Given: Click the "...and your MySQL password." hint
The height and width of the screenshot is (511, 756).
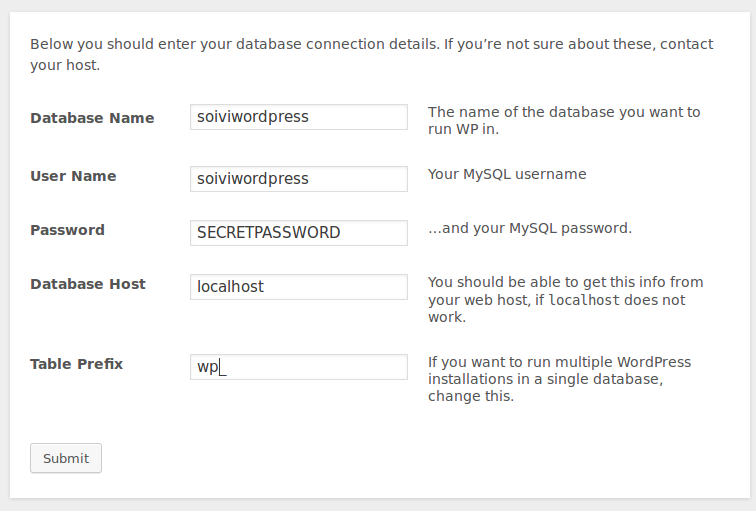Looking at the screenshot, I should (530, 228).
